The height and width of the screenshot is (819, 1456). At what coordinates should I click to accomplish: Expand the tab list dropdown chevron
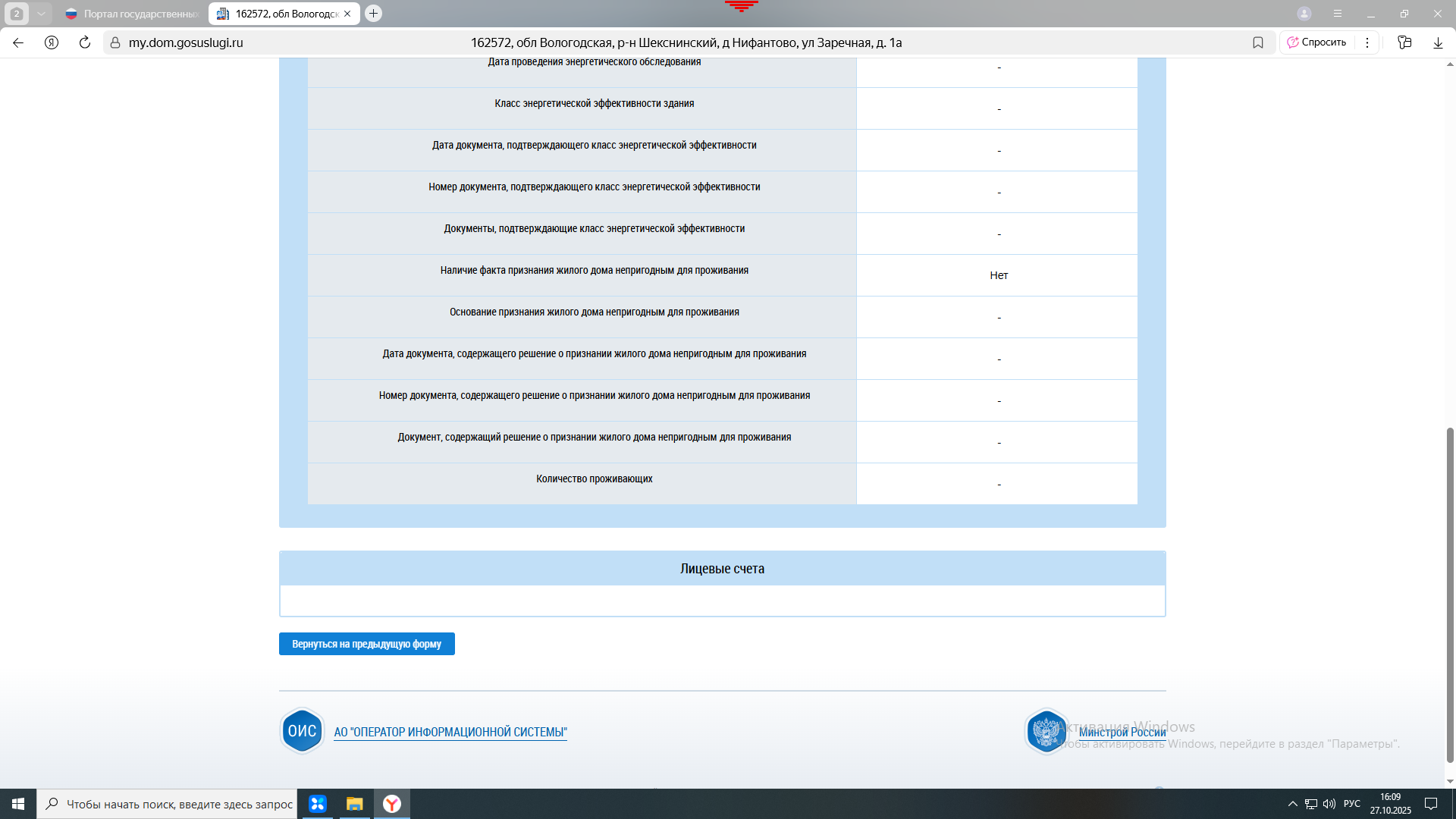(41, 14)
